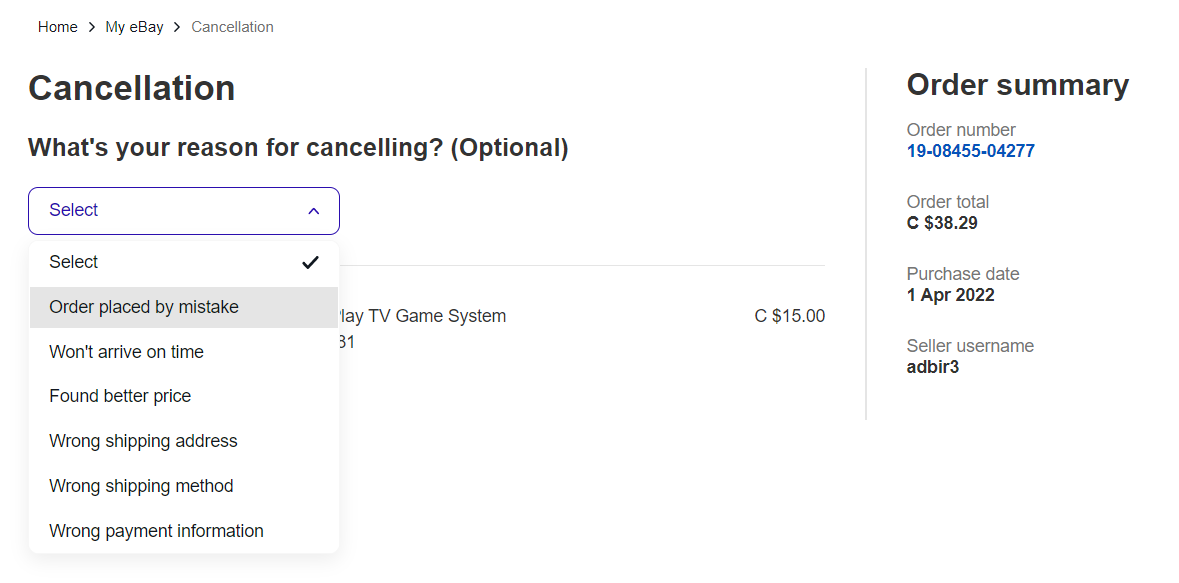1179x583 pixels.
Task: Select 'Order placed by mistake' reason
Action: coord(144,307)
